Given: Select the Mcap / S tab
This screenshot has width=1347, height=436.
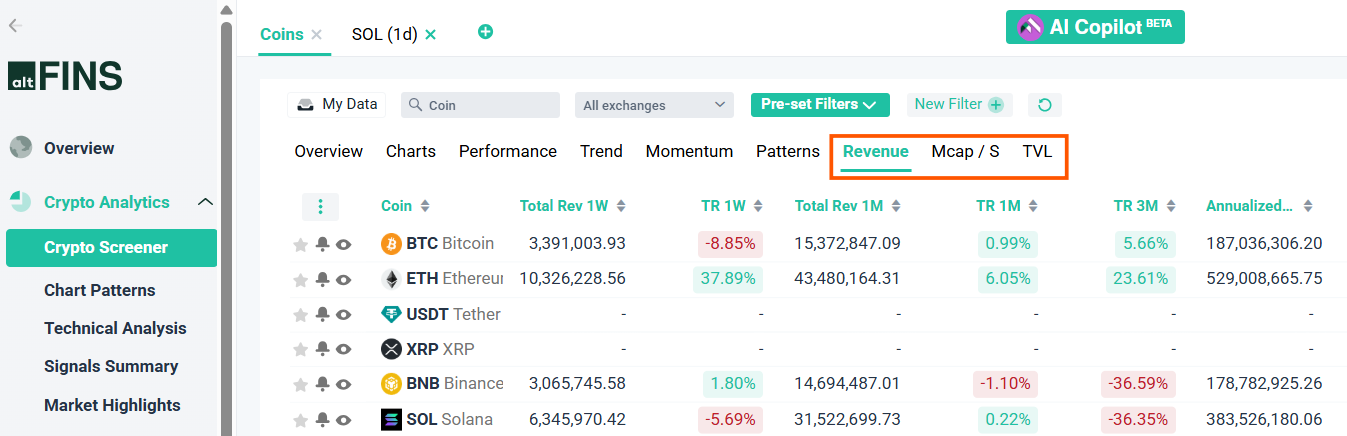Looking at the screenshot, I should (965, 152).
